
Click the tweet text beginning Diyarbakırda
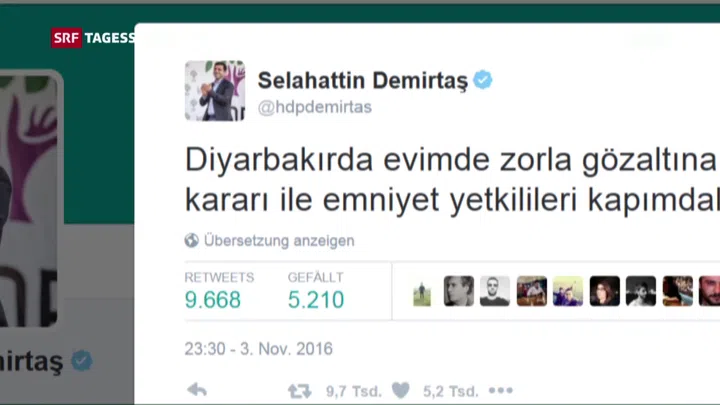(x=452, y=180)
